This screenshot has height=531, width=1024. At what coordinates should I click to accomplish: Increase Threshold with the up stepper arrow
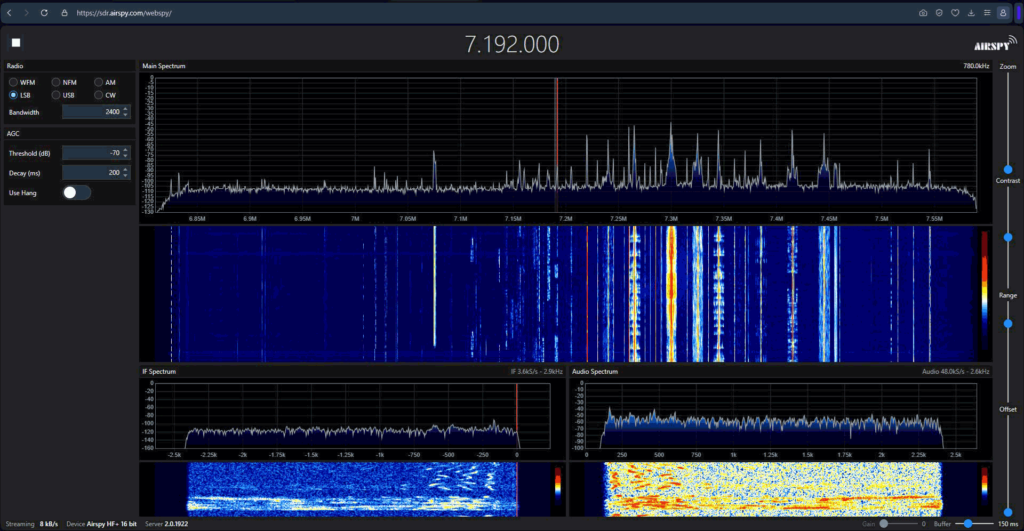pyautogui.click(x=125, y=150)
